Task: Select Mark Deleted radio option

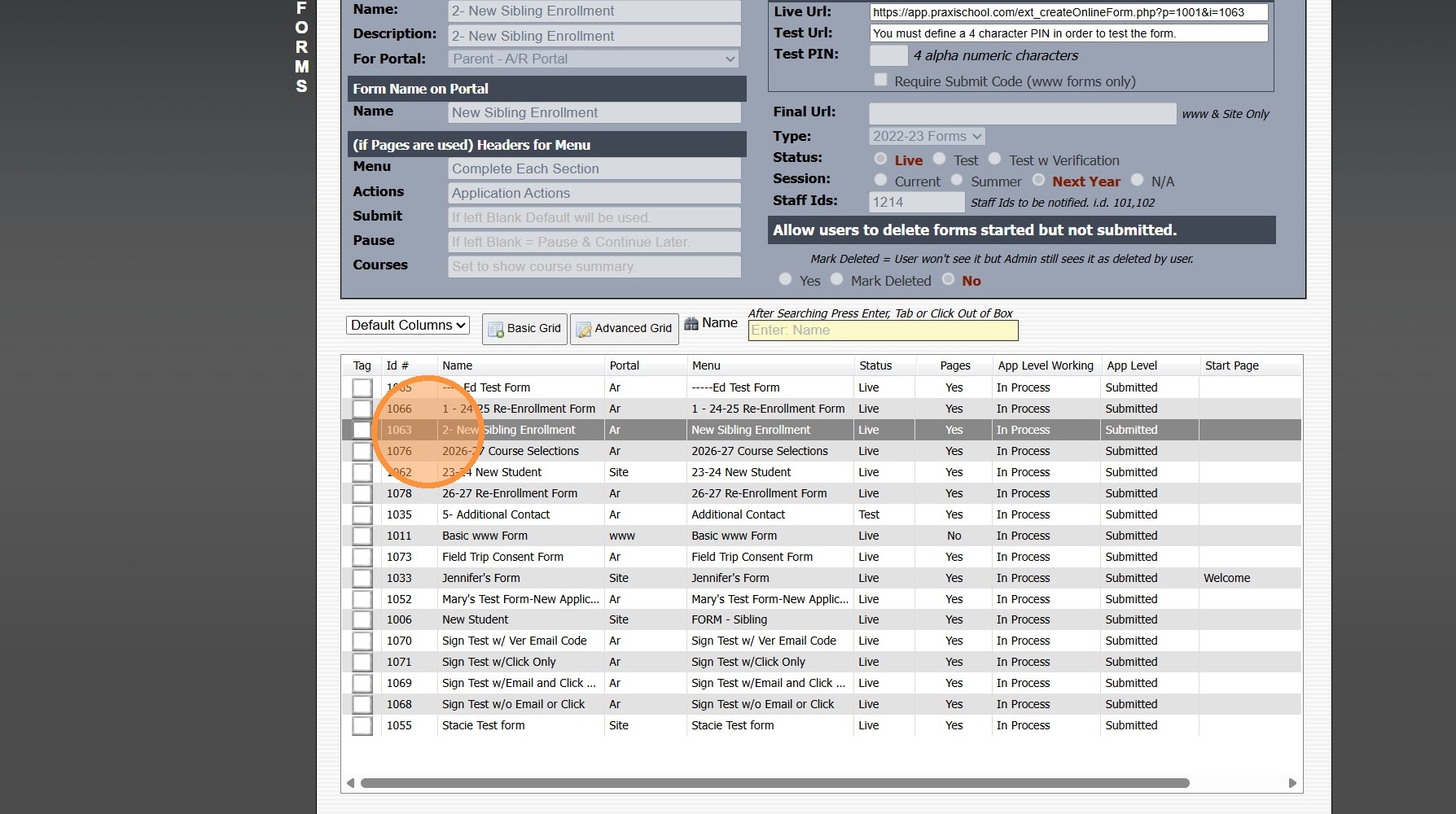Action: [837, 280]
